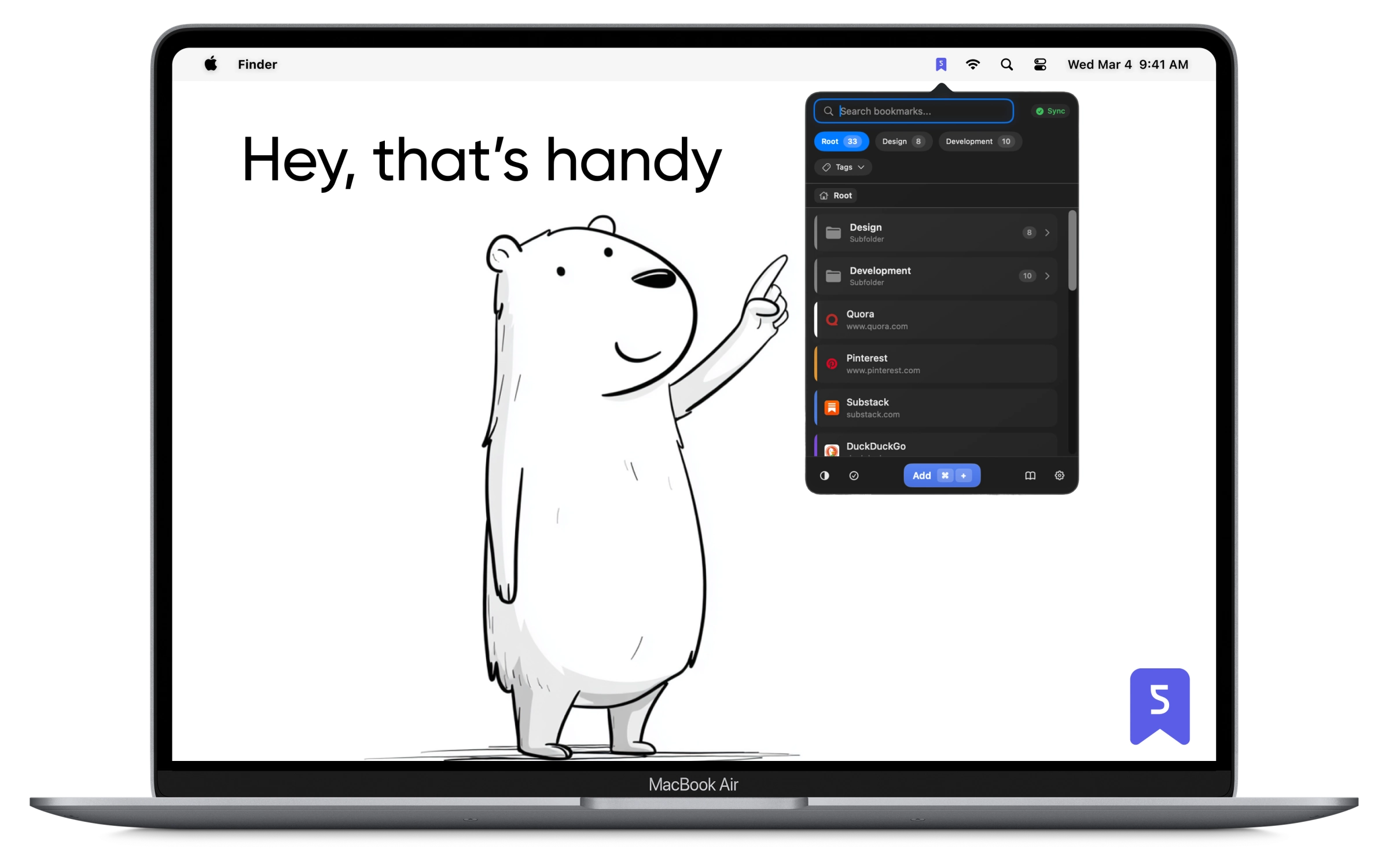Click the Wi-Fi status icon
Screen dimensions: 1389x868
(x=973, y=64)
